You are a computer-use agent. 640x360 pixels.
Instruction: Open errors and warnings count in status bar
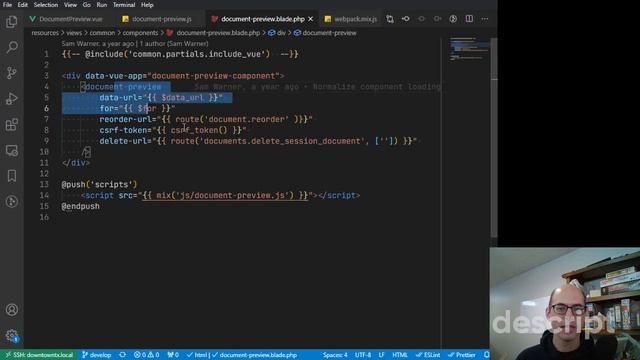[147, 355]
